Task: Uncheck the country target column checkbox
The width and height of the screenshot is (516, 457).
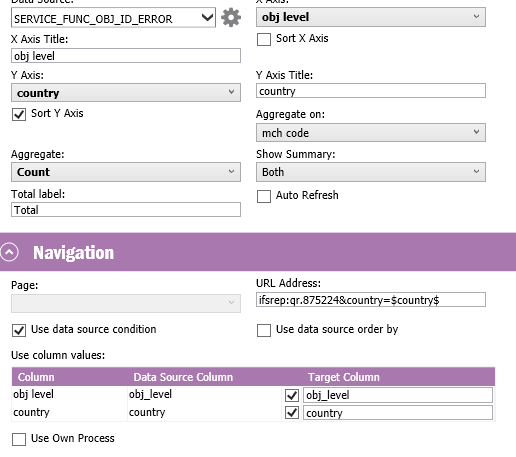Action: click(292, 413)
